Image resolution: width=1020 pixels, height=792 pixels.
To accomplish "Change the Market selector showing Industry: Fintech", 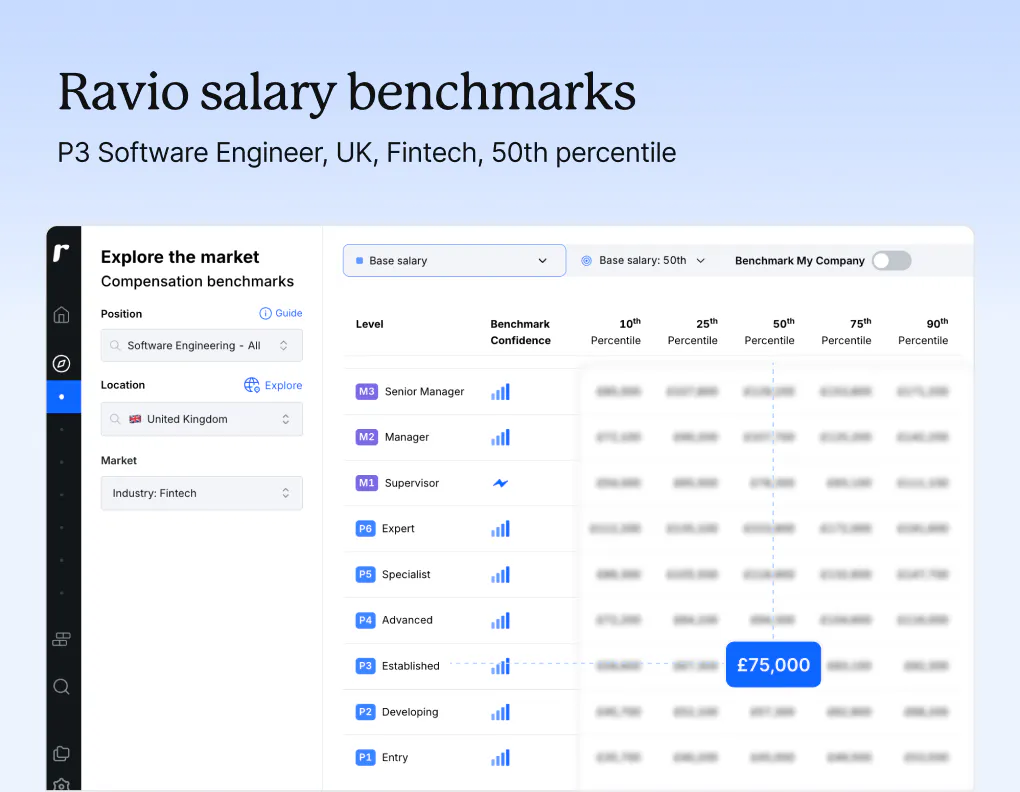I will (201, 493).
